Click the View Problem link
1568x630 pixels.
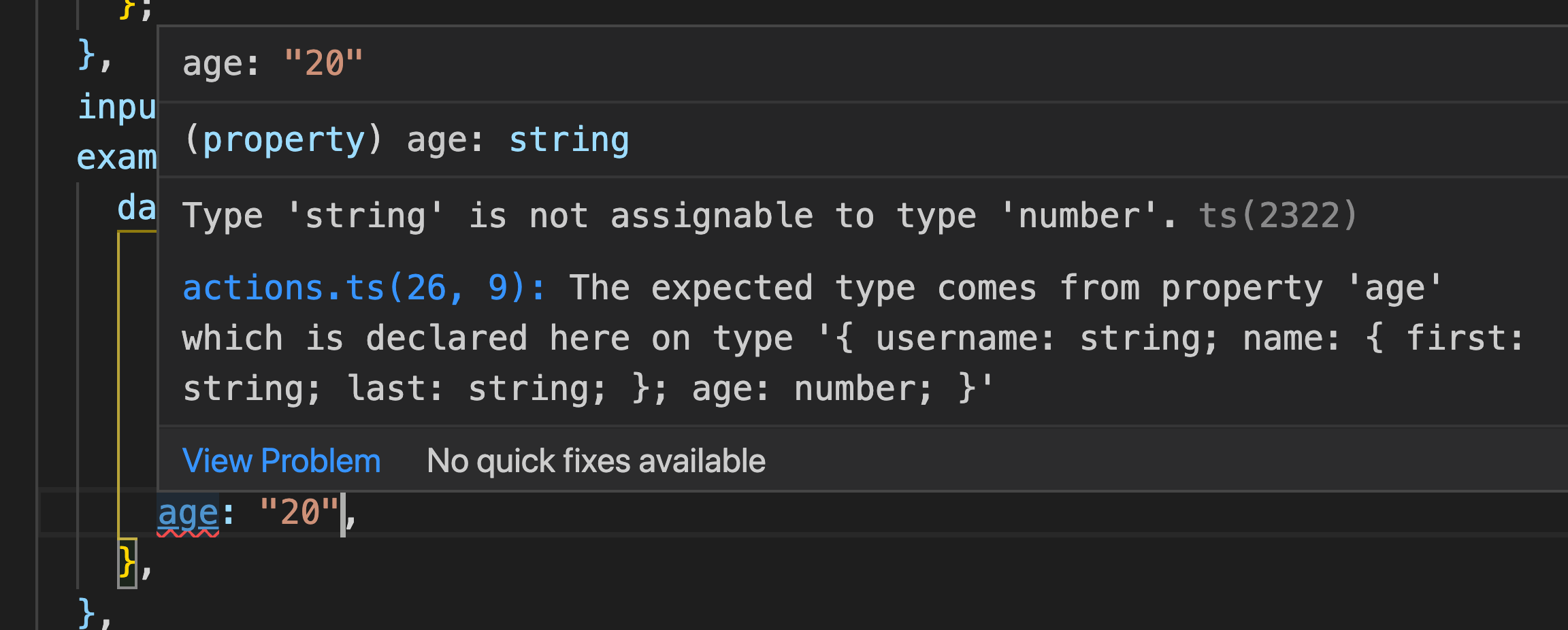[x=281, y=460]
